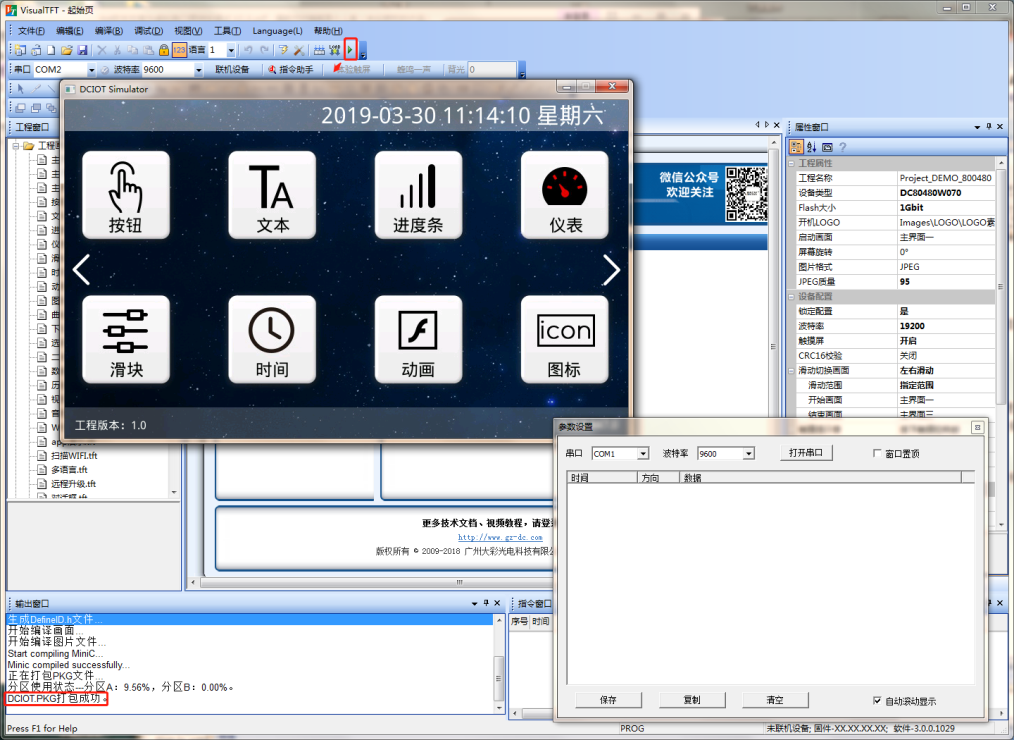1014x740 pixels.
Task: Open the 时间 (Time) demo tile
Action: pyautogui.click(x=272, y=340)
